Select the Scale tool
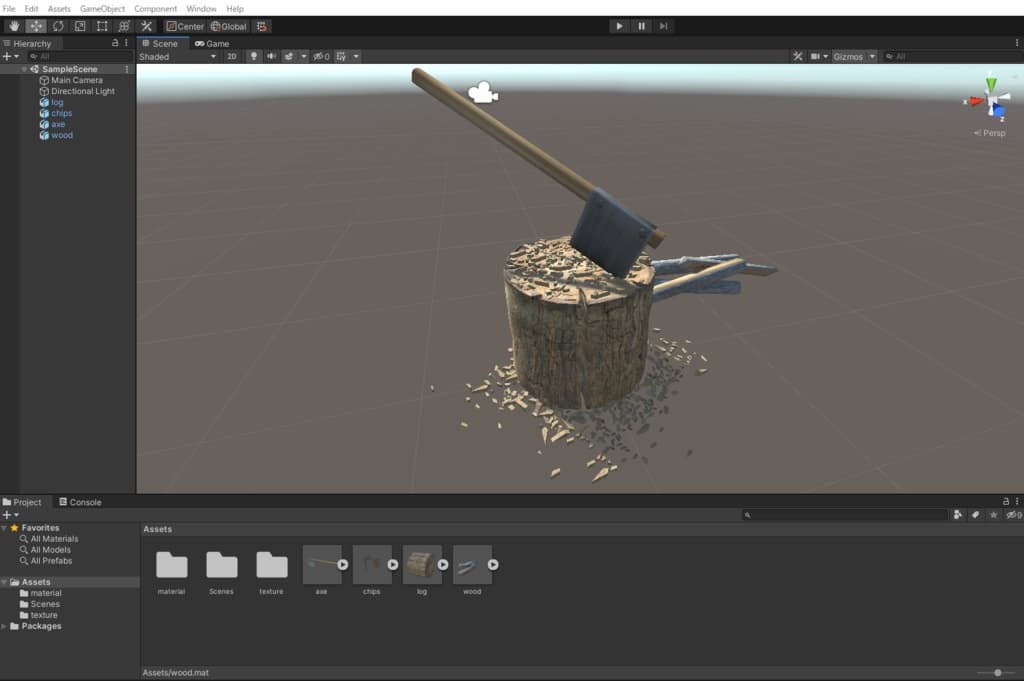Viewport: 1024px width, 681px height. point(80,26)
